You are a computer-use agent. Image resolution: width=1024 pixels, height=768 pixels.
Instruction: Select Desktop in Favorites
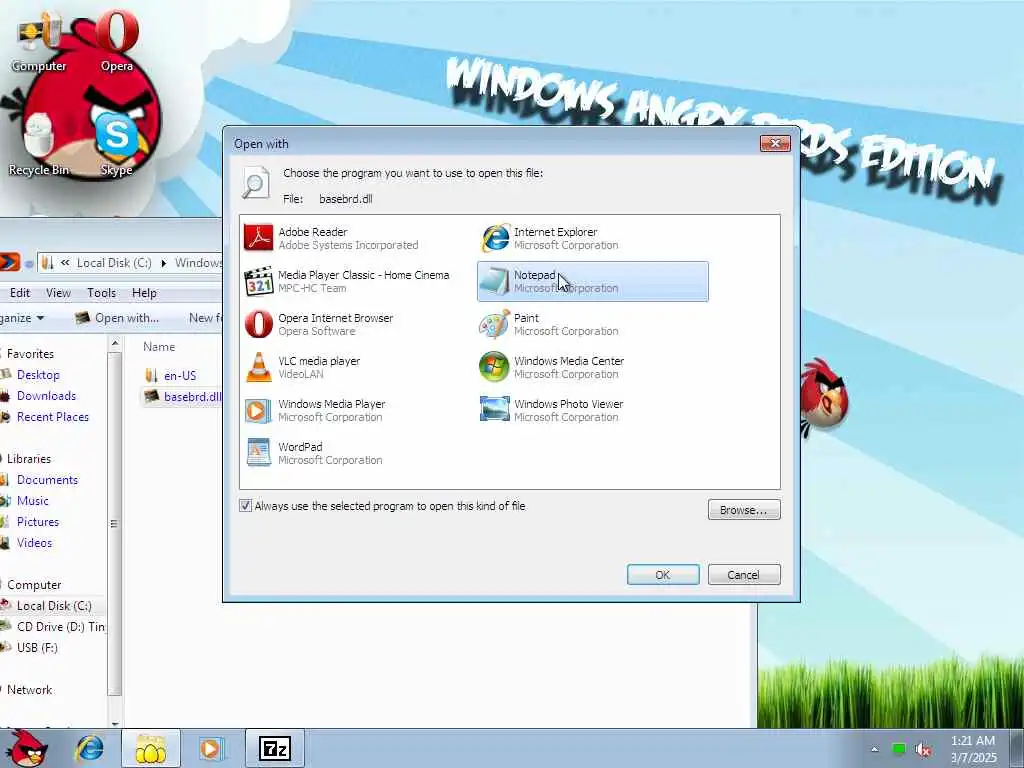click(38, 375)
